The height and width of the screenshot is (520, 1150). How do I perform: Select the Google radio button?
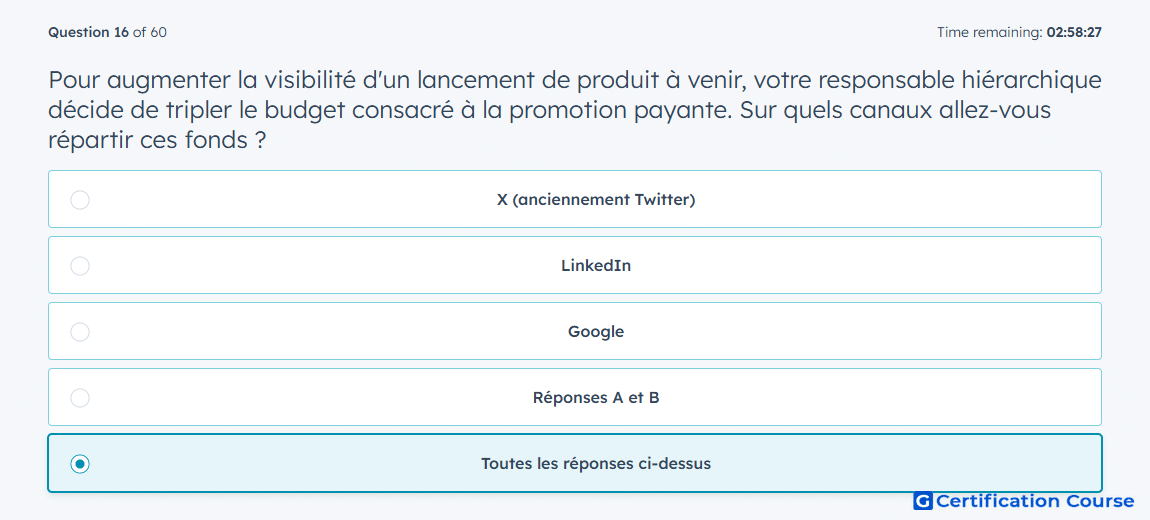click(80, 332)
